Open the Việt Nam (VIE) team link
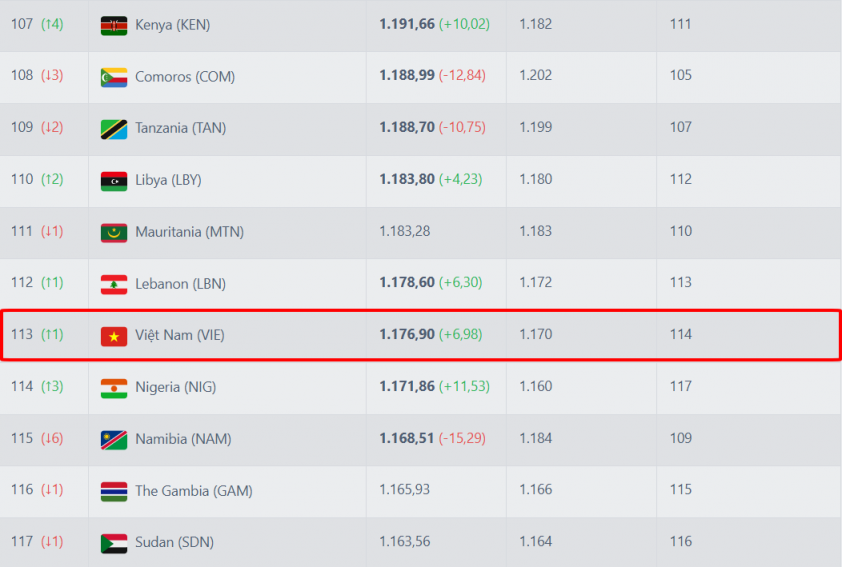 click(180, 335)
